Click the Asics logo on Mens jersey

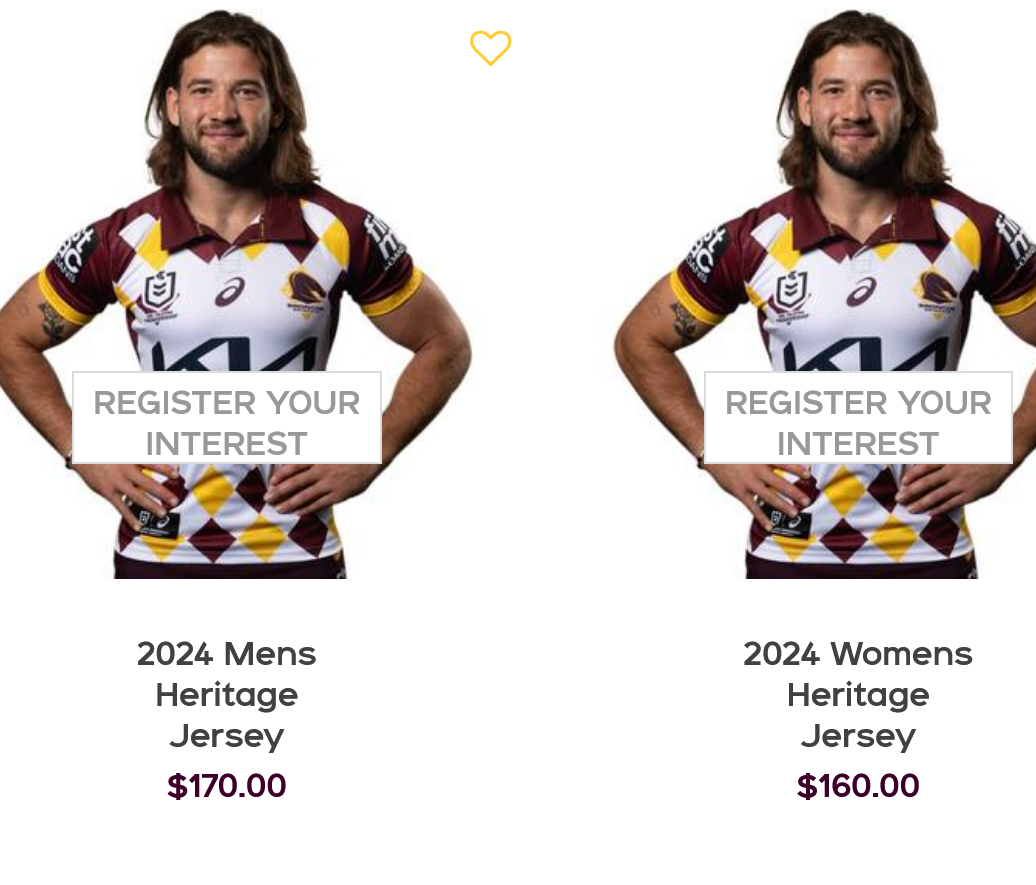(x=230, y=292)
